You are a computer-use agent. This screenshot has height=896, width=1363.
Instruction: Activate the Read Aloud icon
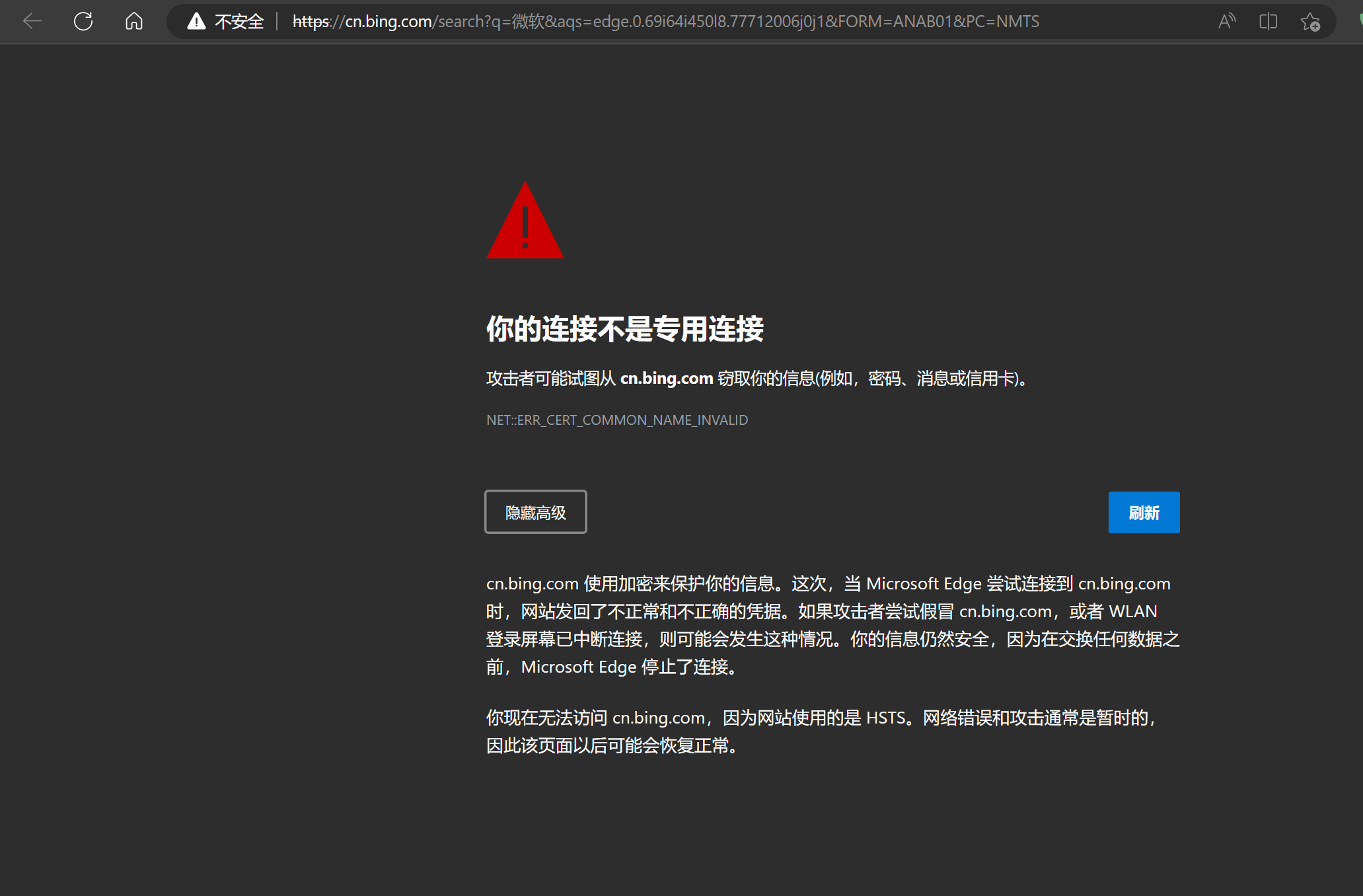click(x=1227, y=21)
